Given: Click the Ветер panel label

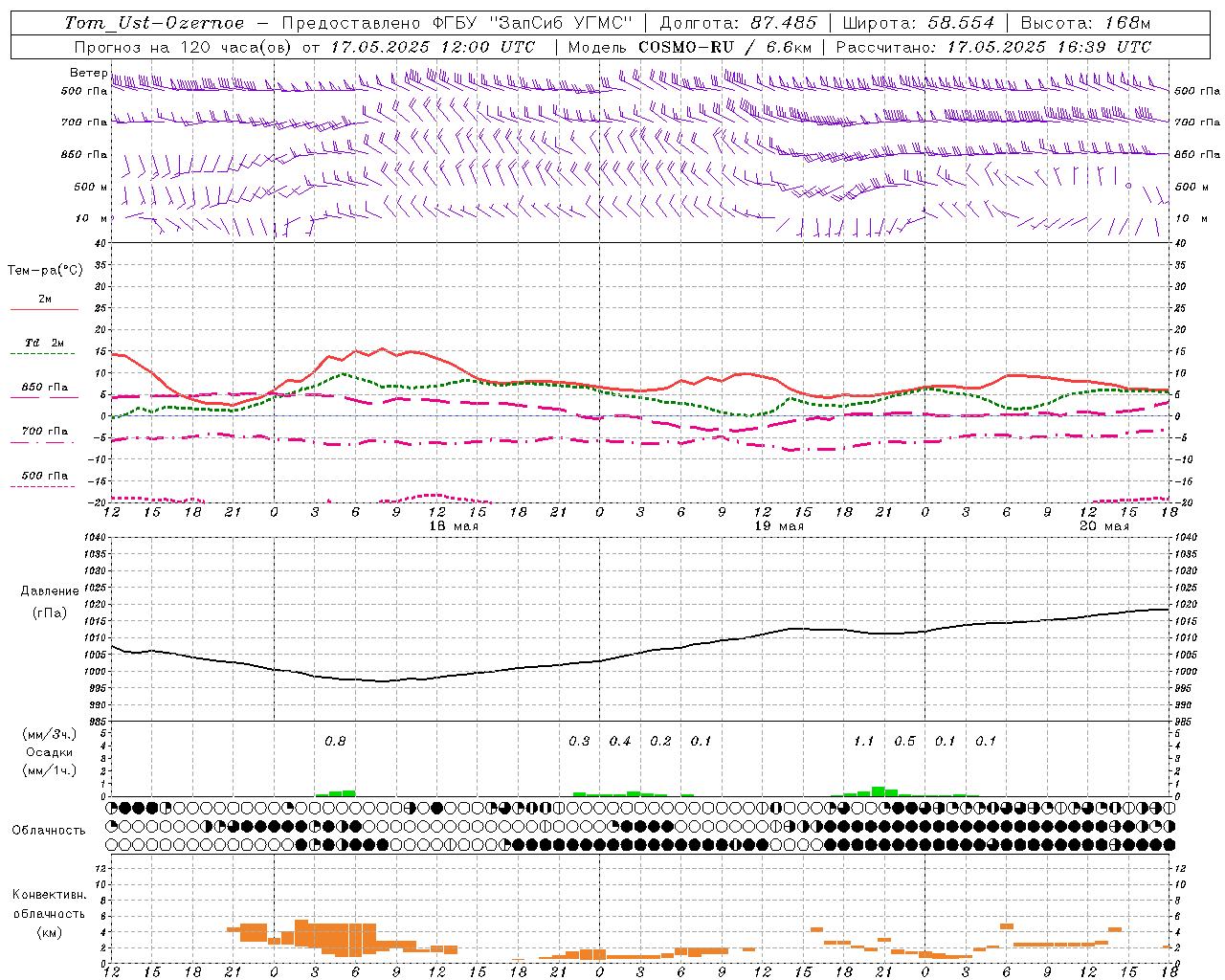Looking at the screenshot, I should (89, 73).
